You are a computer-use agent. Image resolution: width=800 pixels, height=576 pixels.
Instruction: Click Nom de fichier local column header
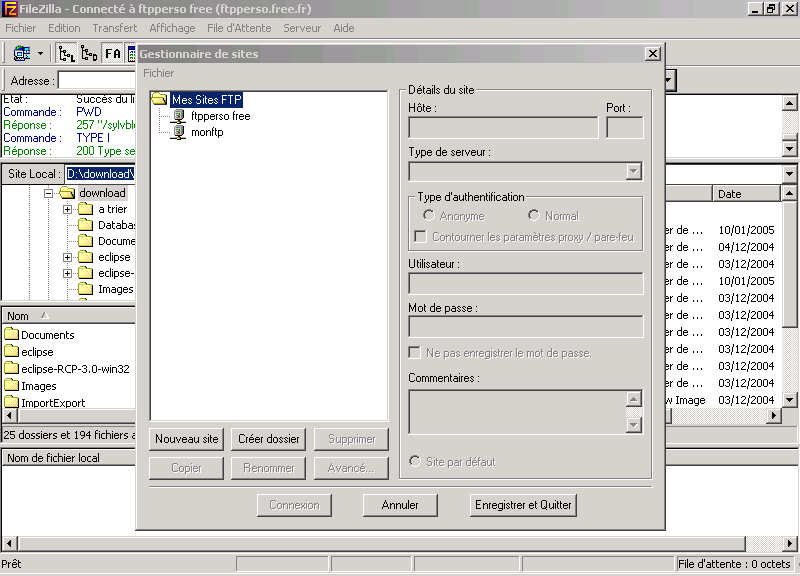click(x=69, y=458)
